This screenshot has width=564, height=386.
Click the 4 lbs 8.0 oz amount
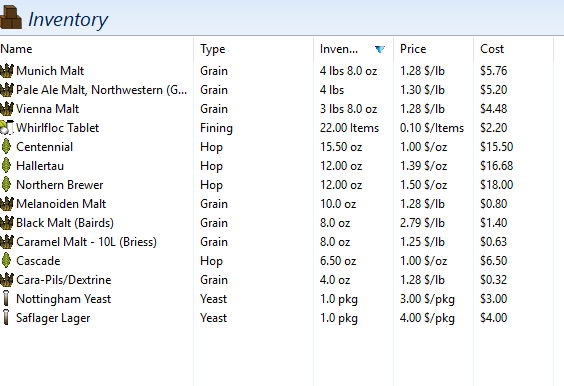pyautogui.click(x=349, y=71)
